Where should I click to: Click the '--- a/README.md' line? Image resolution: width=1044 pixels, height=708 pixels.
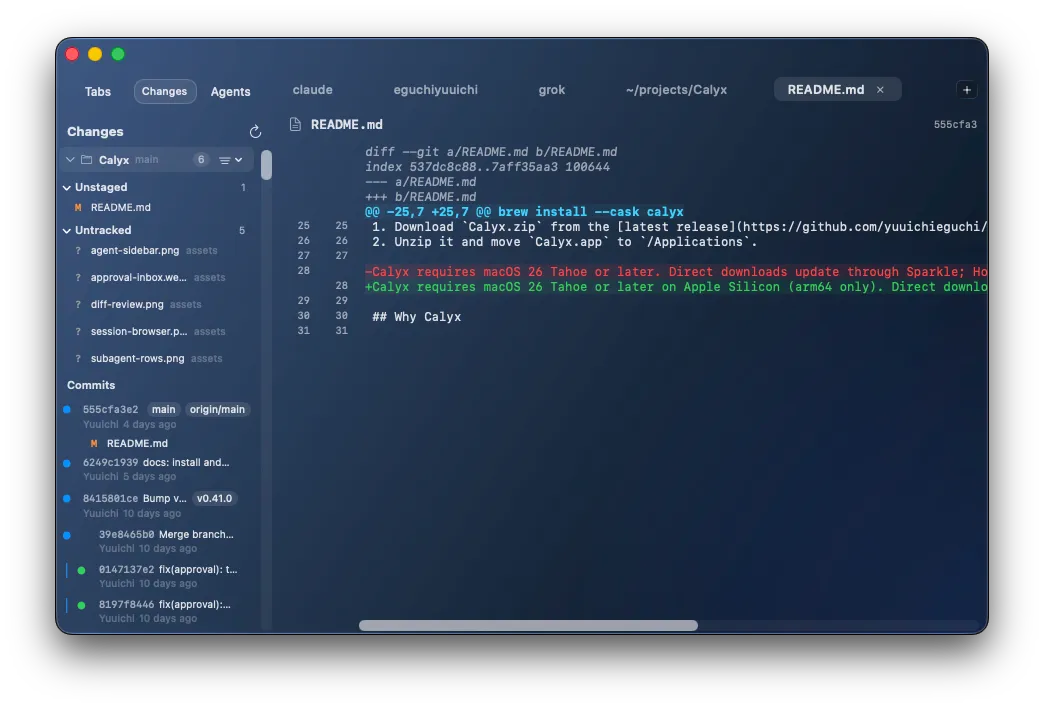click(x=420, y=182)
